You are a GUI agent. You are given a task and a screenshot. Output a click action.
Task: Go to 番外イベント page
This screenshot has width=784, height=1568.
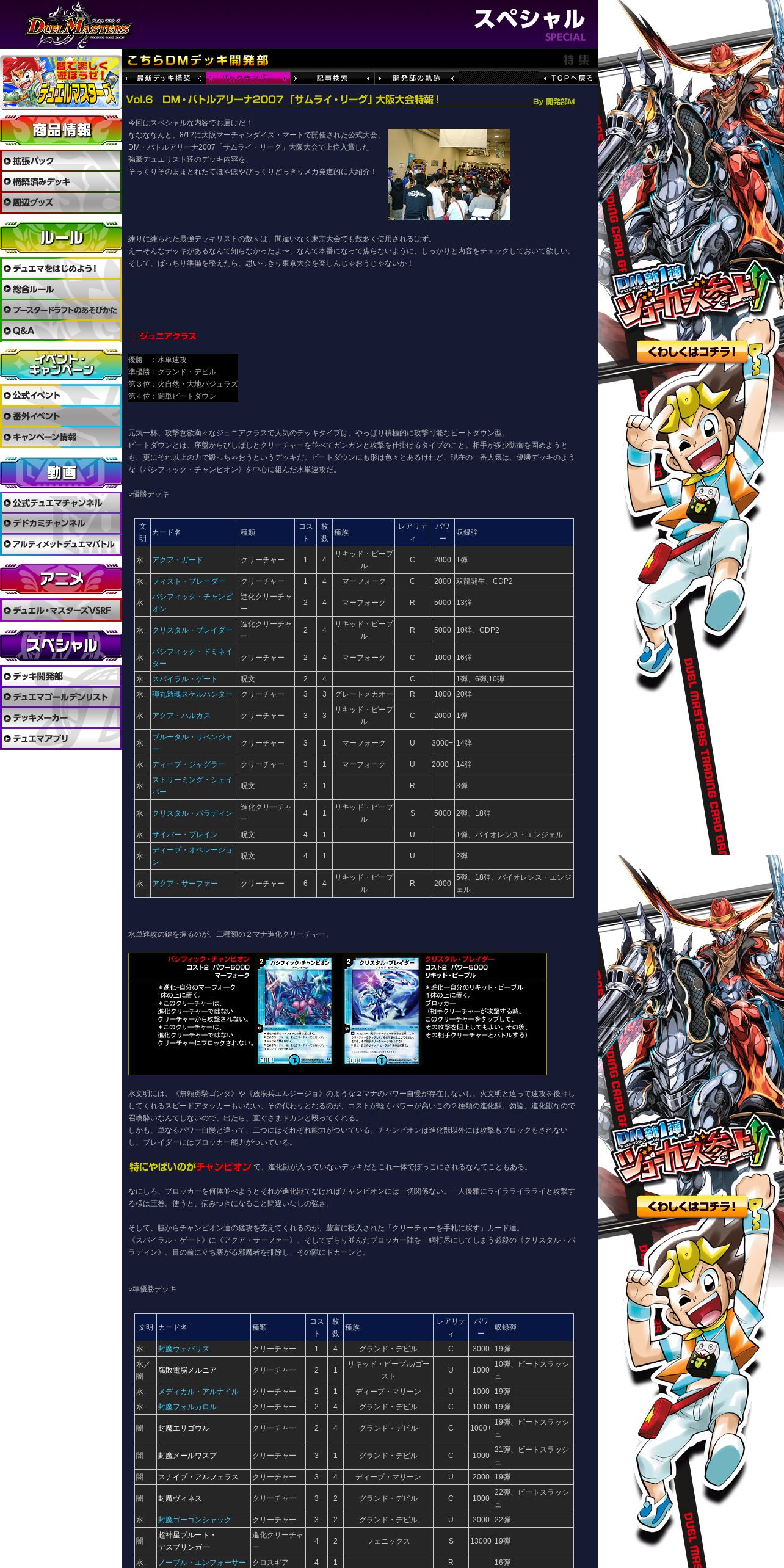[61, 416]
